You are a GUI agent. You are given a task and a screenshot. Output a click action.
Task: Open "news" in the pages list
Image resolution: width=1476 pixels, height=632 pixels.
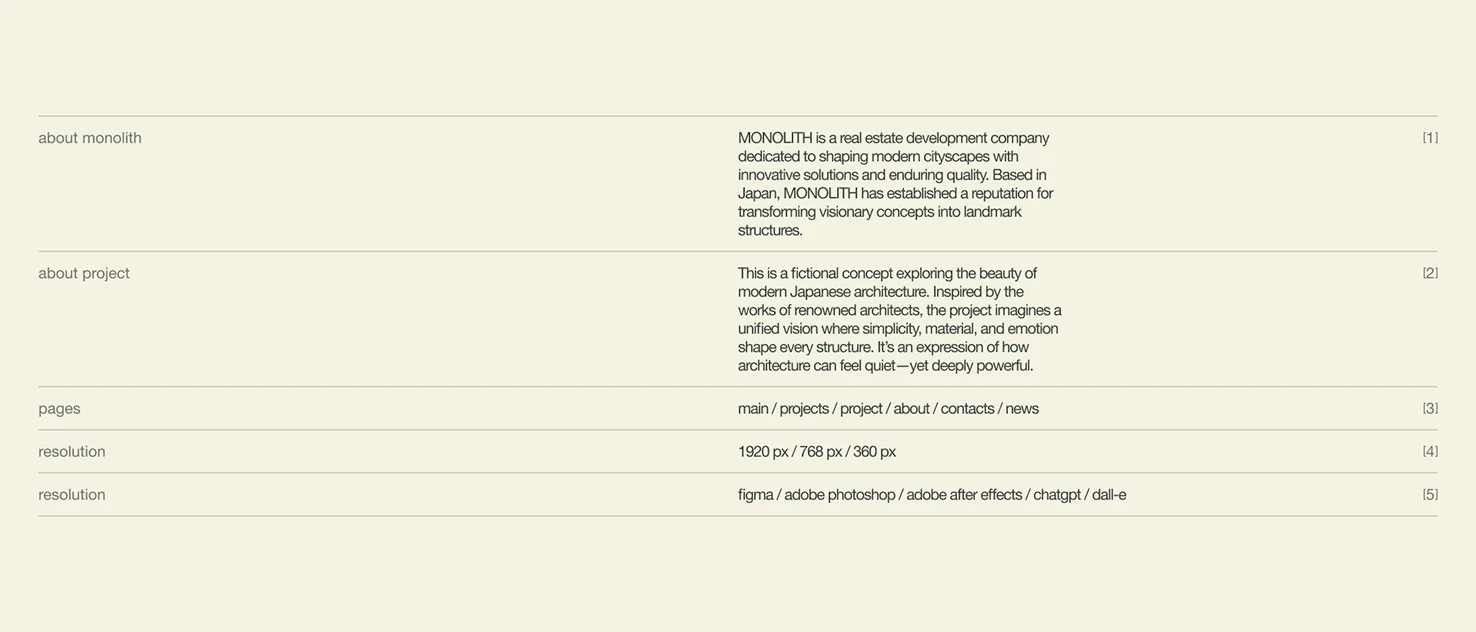1022,408
